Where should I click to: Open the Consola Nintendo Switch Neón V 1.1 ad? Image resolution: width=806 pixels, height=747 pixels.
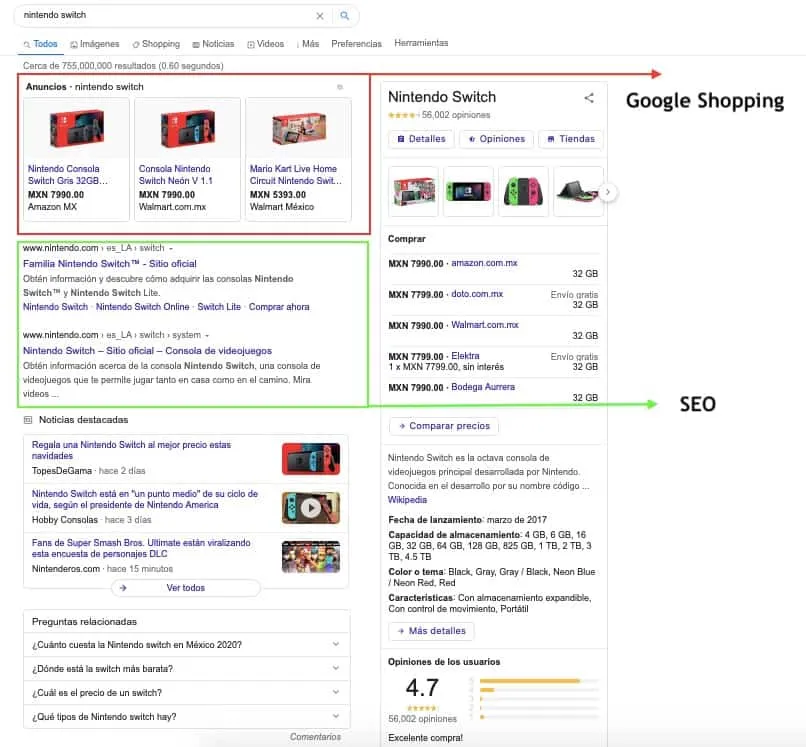pos(175,175)
